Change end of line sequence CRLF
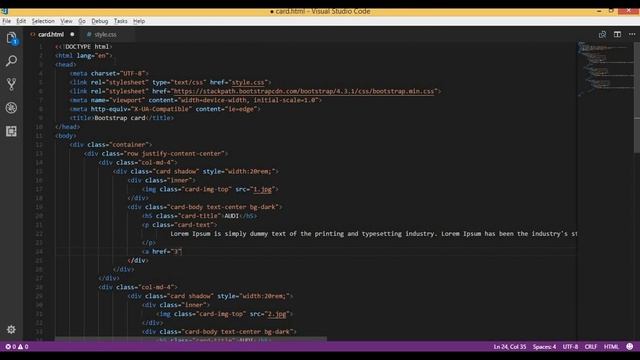640x360 pixels. coord(591,347)
